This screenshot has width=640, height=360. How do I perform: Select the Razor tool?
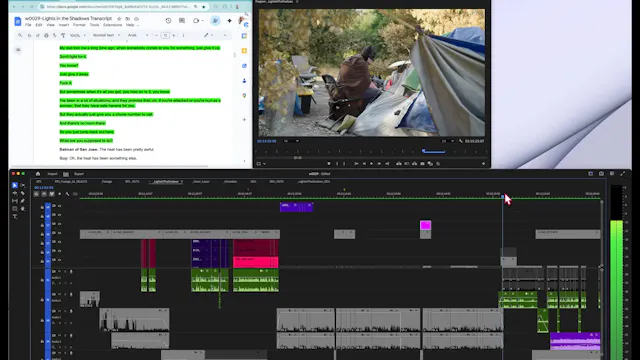(x=22, y=193)
